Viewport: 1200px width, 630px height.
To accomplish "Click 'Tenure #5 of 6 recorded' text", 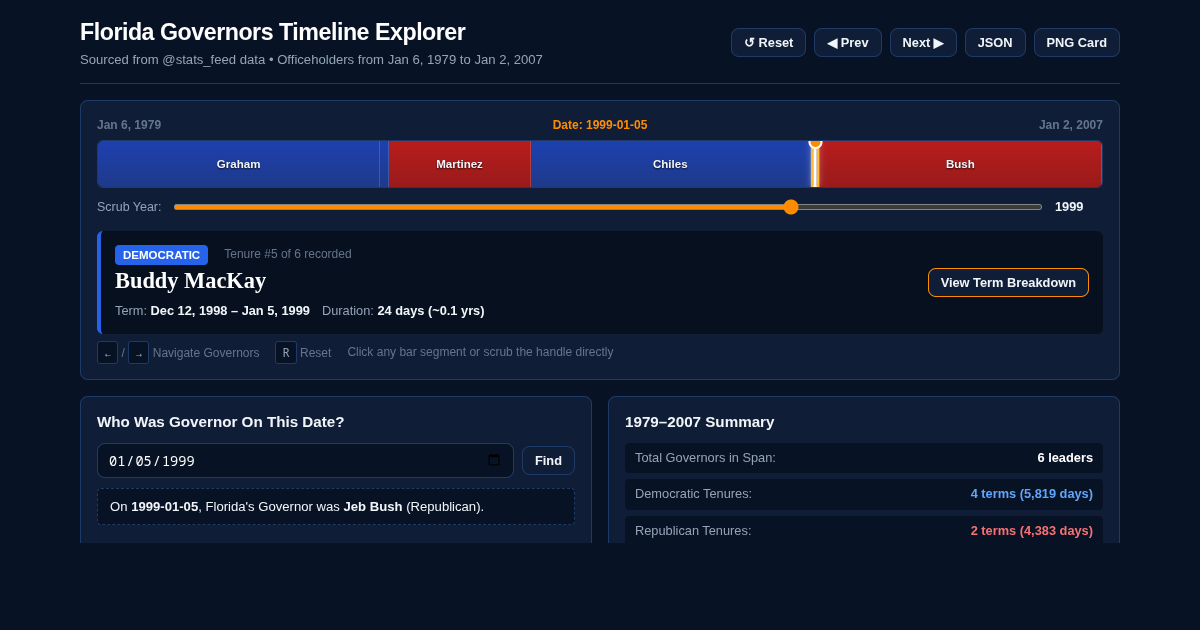I will click(x=288, y=254).
